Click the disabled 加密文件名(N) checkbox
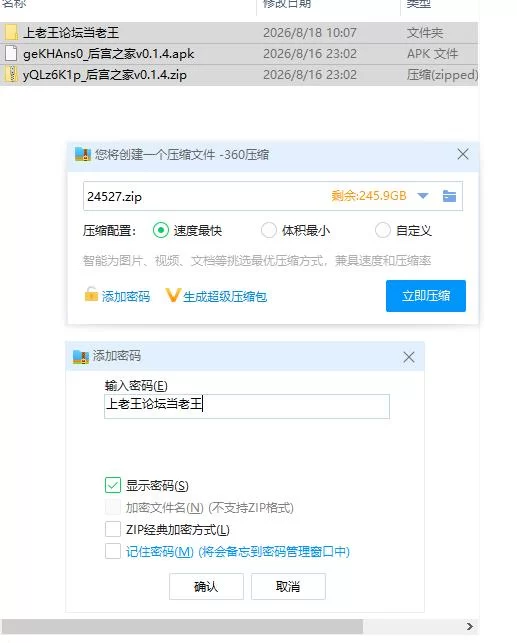Screen dimensions: 517x643 tap(113, 507)
